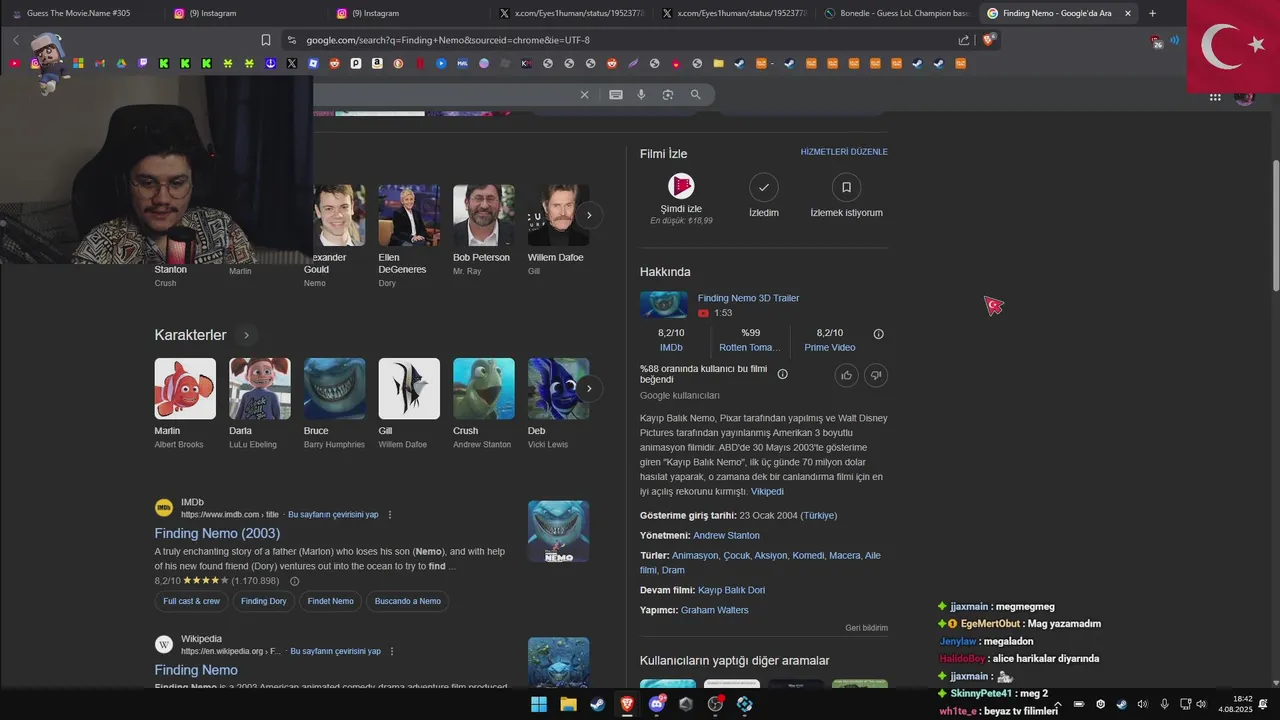The height and width of the screenshot is (720, 1280).
Task: Translate the IMDb page with Bu sayfanın çevirisini yap
Action: (x=333, y=514)
